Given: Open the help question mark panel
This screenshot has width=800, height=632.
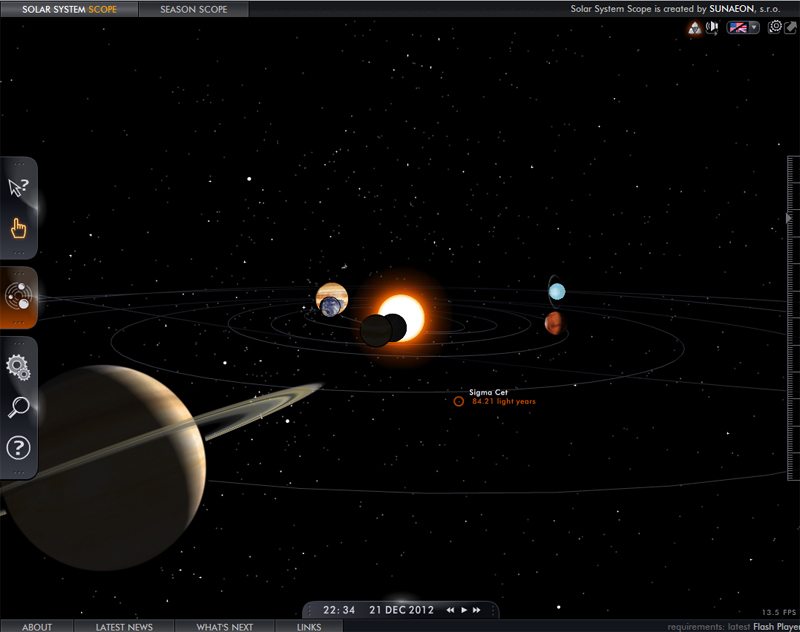Looking at the screenshot, I should point(18,447).
